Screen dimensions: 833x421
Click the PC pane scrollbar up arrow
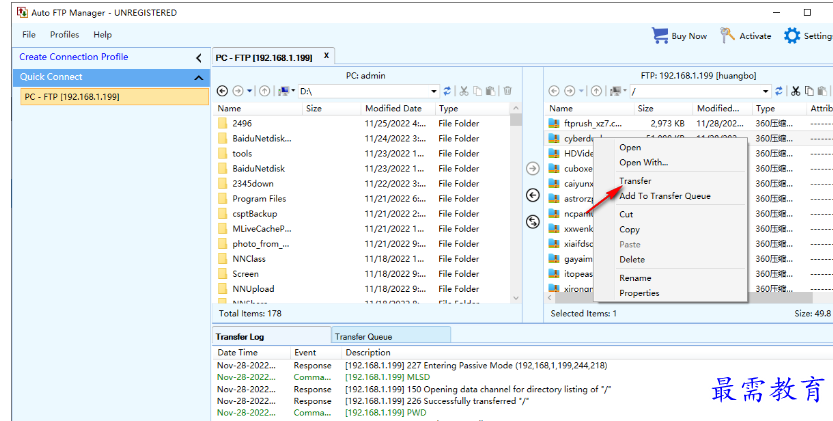click(515, 108)
